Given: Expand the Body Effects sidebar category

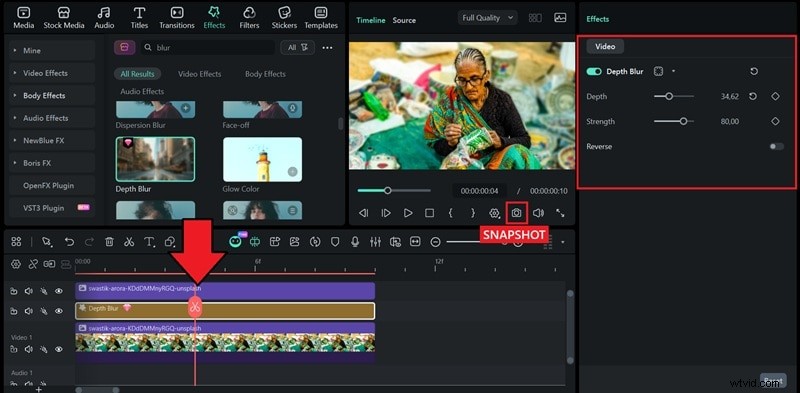Looking at the screenshot, I should coord(52,95).
